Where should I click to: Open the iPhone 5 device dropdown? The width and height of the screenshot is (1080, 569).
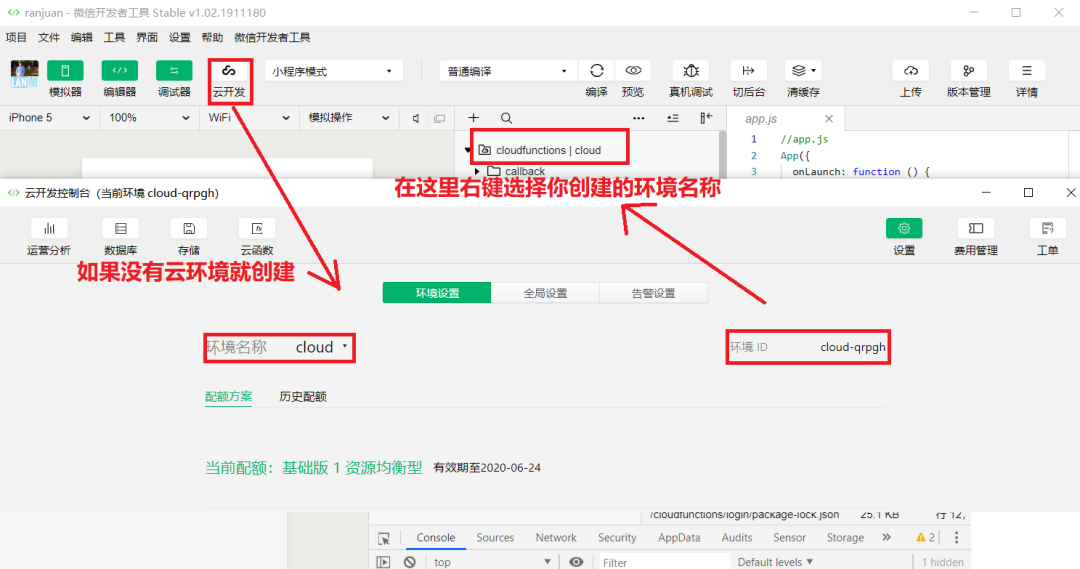(48, 118)
